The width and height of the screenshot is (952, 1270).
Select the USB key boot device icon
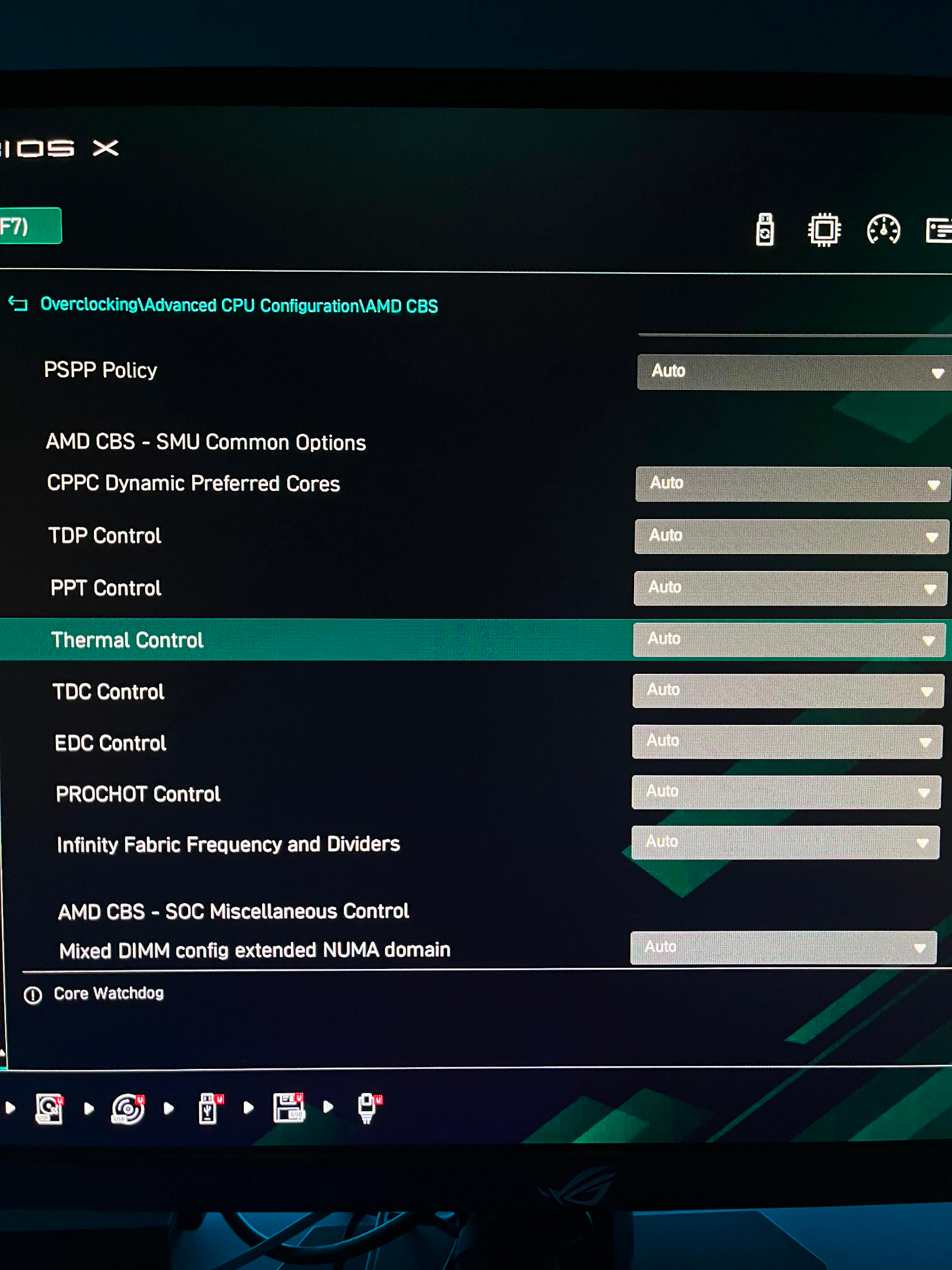(210, 1108)
